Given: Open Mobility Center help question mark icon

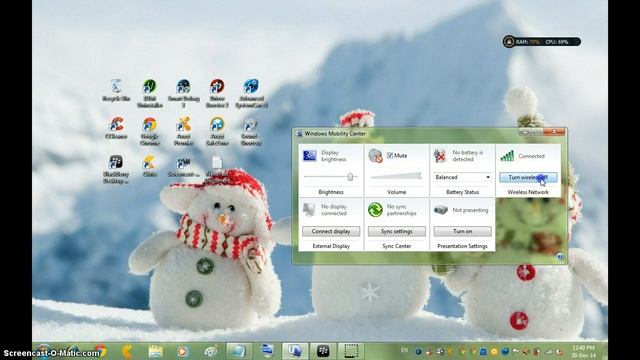Looking at the screenshot, I should (560, 257).
